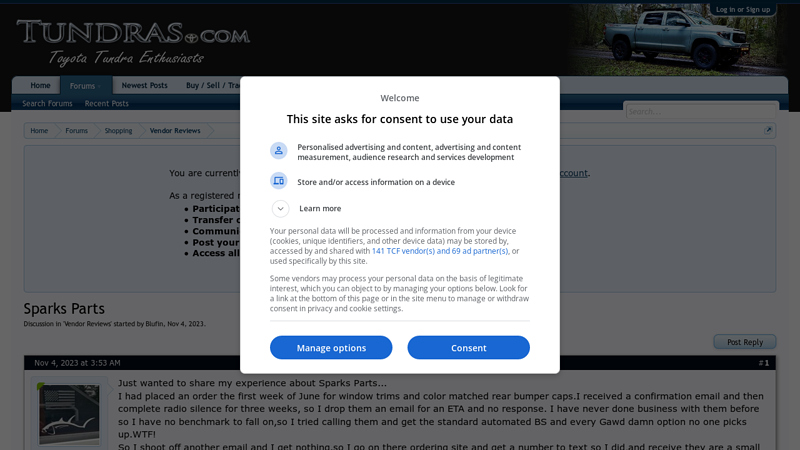Click Search Forums sub-navigation link
Screen dimensions: 800x450
(47, 103)
